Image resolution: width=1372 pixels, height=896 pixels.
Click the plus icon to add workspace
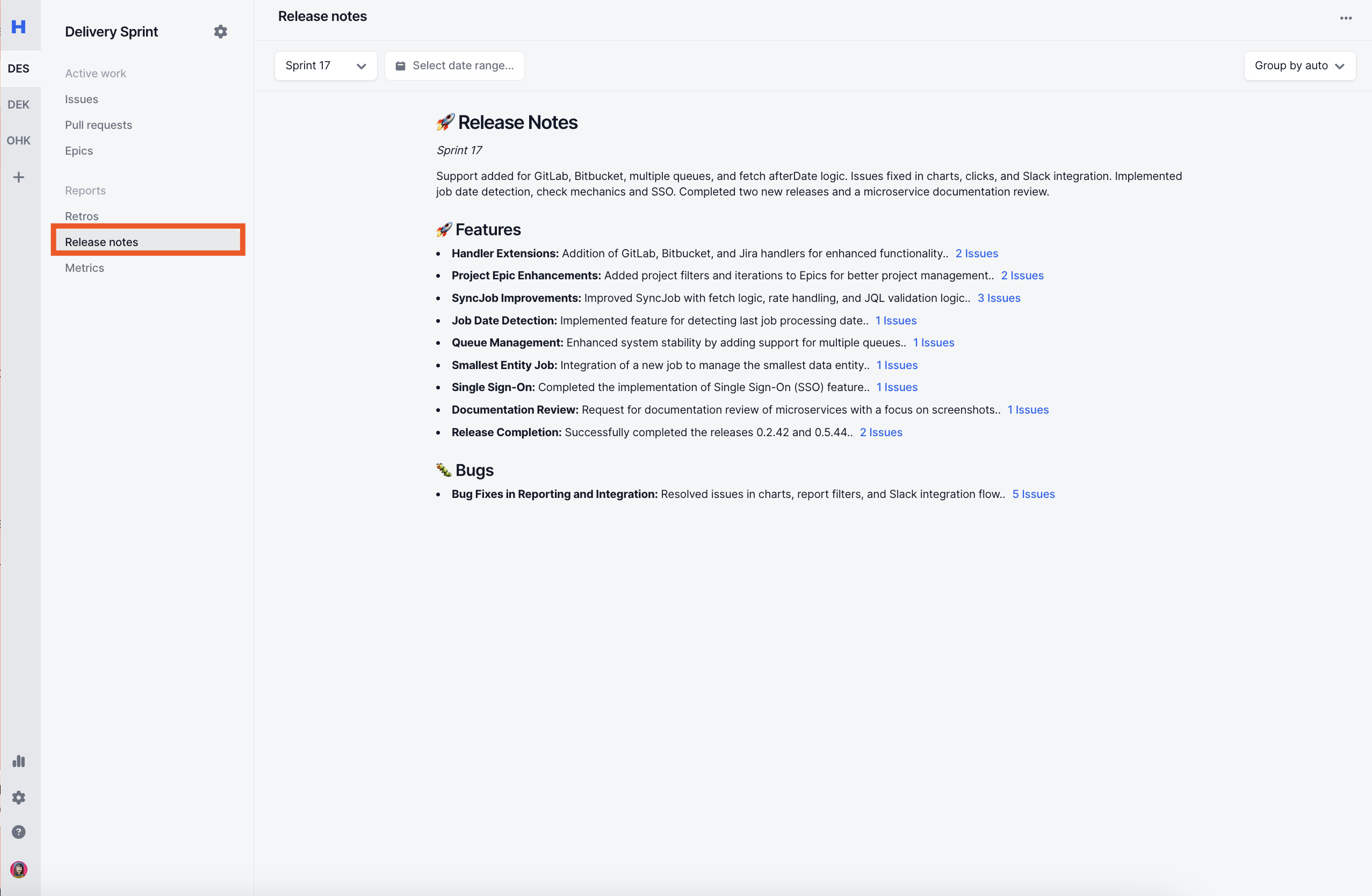[18, 177]
